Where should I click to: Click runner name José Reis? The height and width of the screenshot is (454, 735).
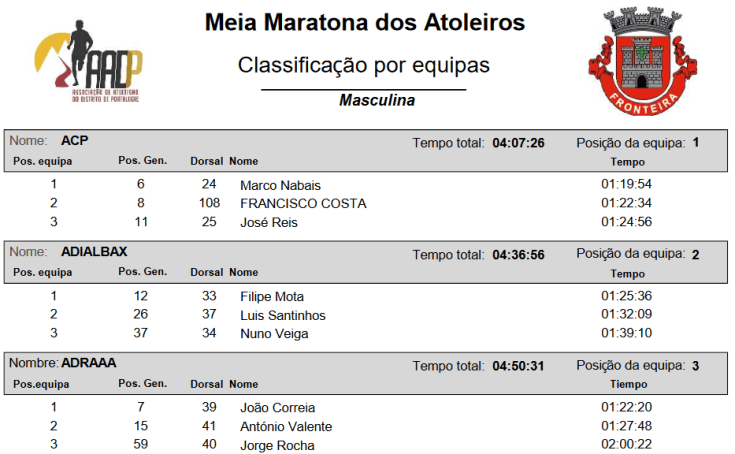point(269,222)
